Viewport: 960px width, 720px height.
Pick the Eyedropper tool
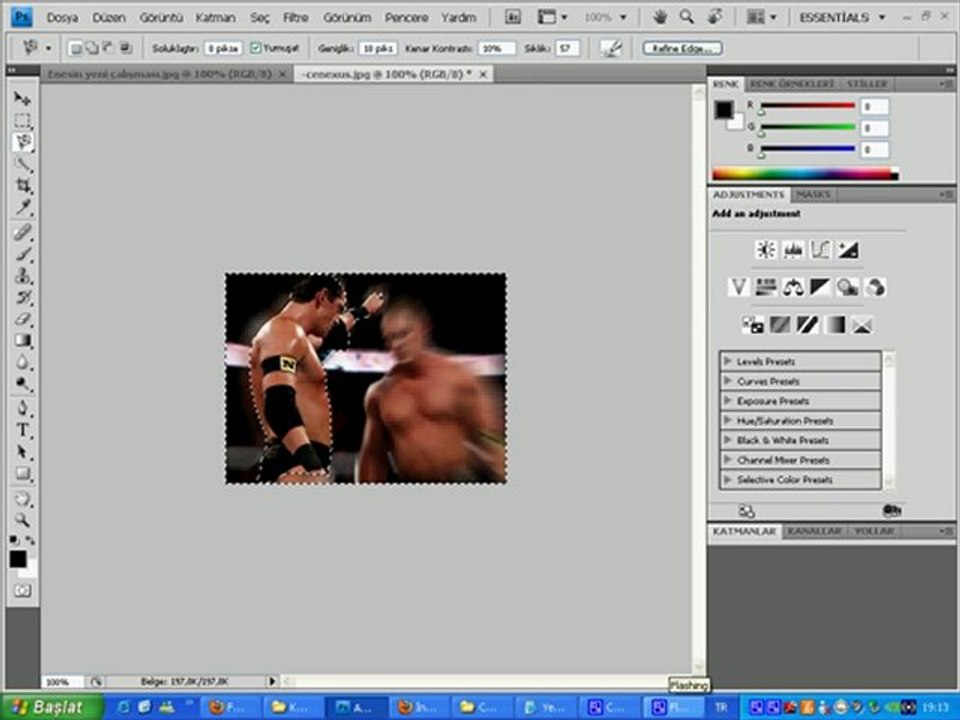click(22, 208)
